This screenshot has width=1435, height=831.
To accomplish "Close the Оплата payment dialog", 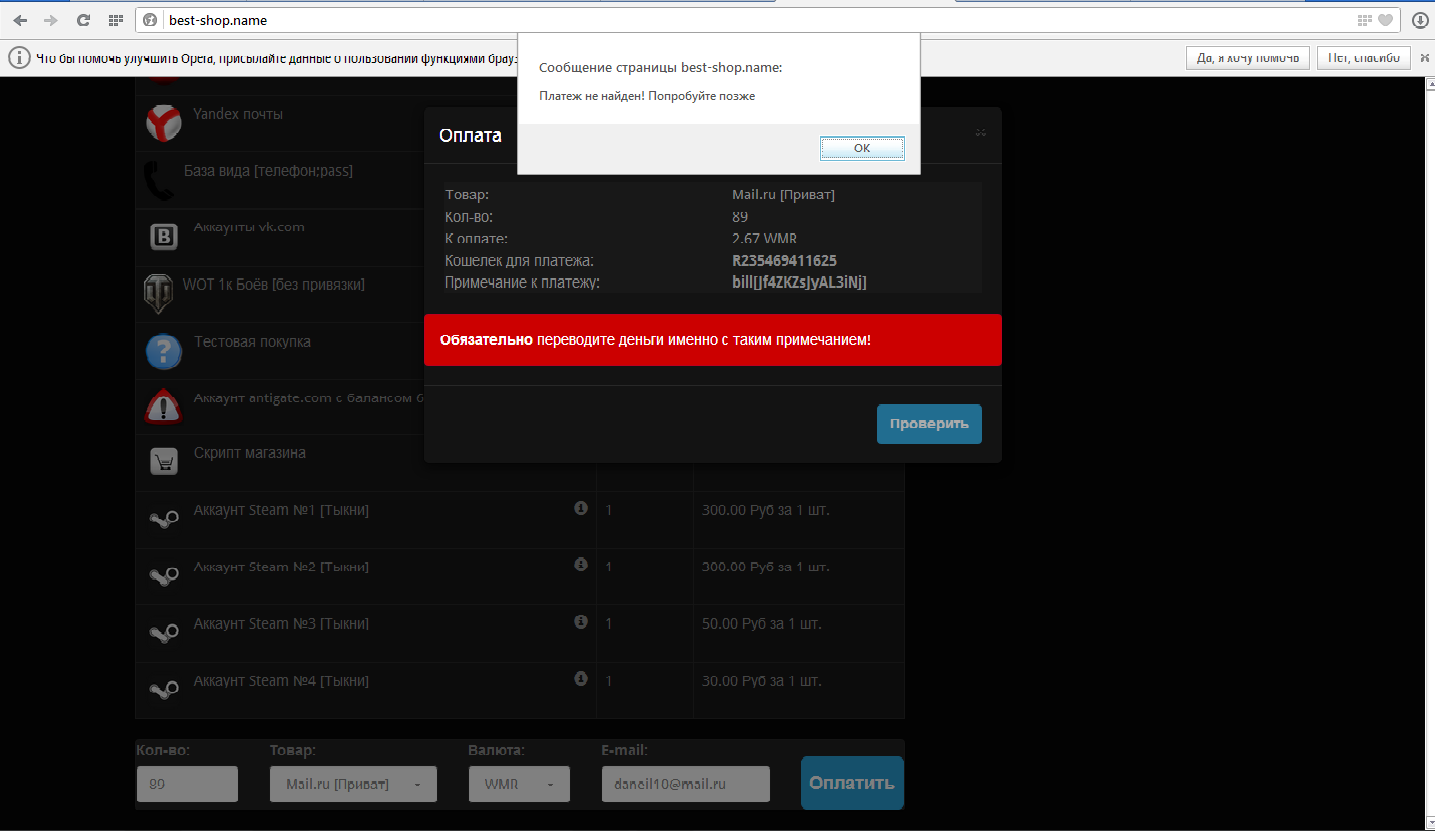I will (981, 132).
